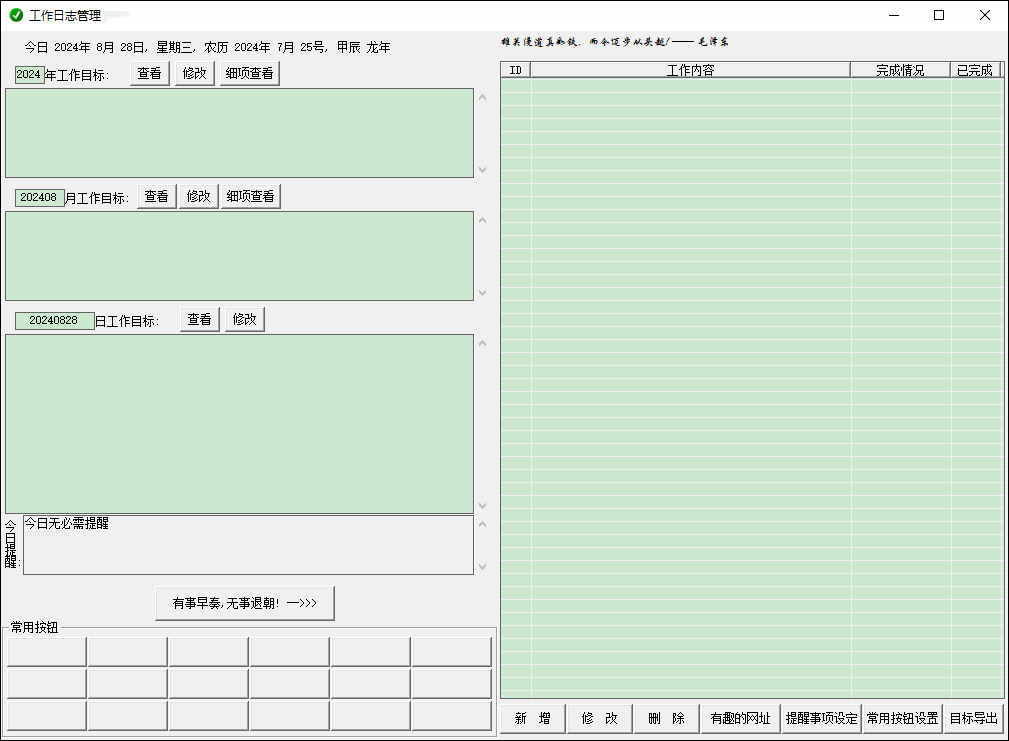Click 修改 to edit the year work goal

[194, 72]
